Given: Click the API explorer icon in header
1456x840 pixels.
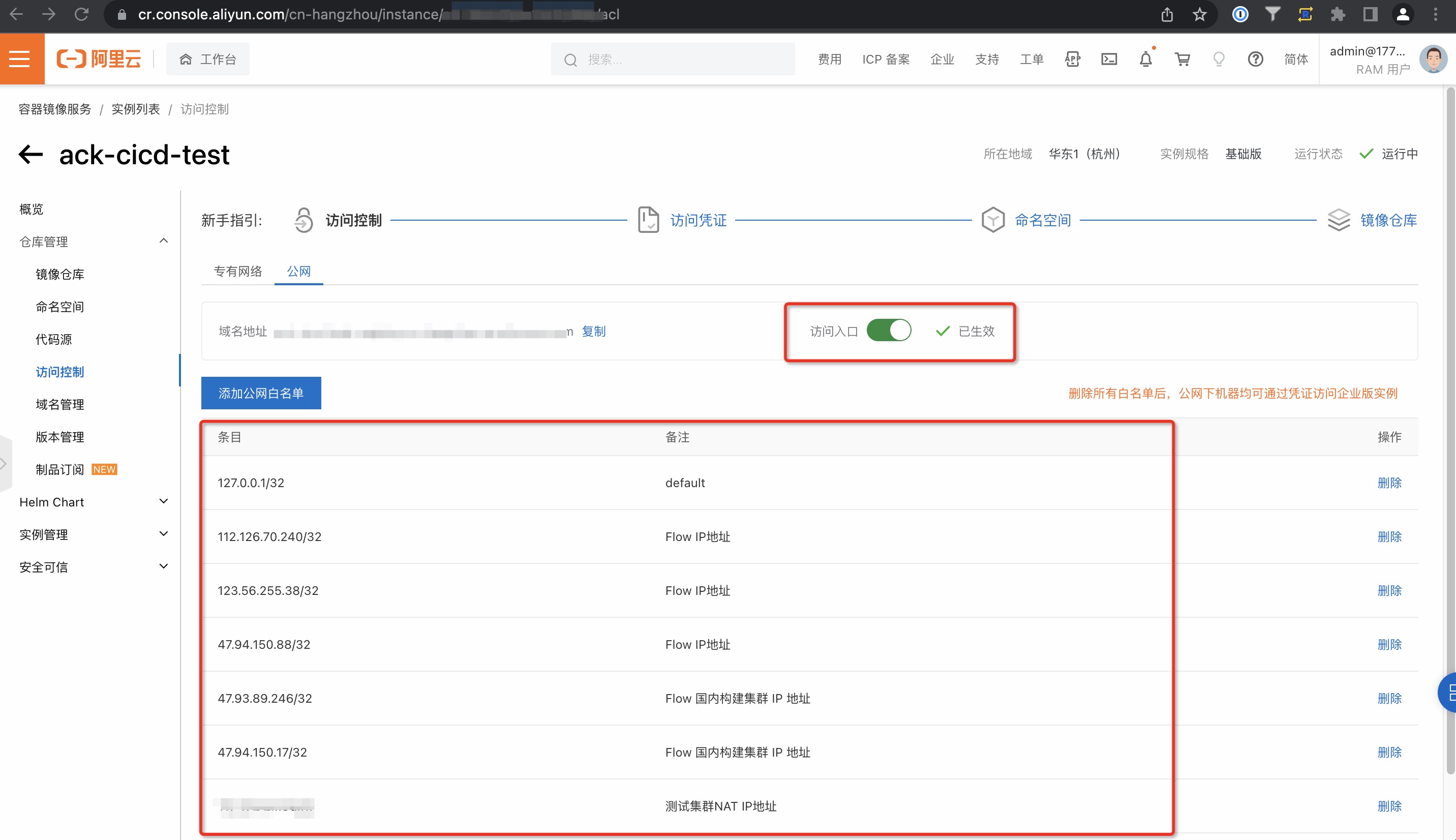Looking at the screenshot, I should [x=1072, y=59].
